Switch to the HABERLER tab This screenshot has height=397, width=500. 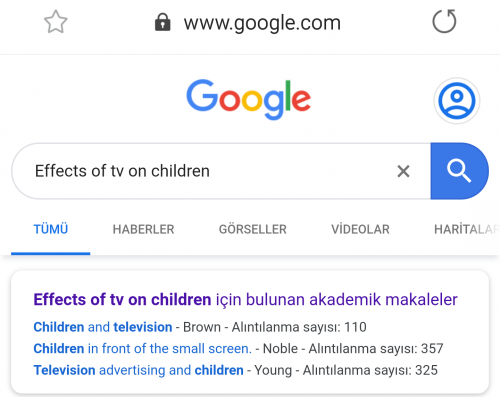tap(143, 230)
